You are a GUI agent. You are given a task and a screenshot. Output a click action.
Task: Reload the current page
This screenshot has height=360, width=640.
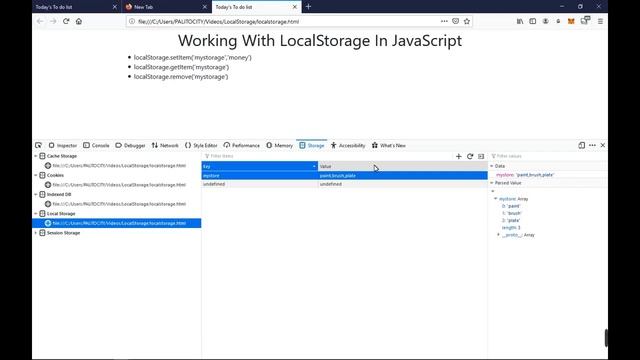[66, 21]
